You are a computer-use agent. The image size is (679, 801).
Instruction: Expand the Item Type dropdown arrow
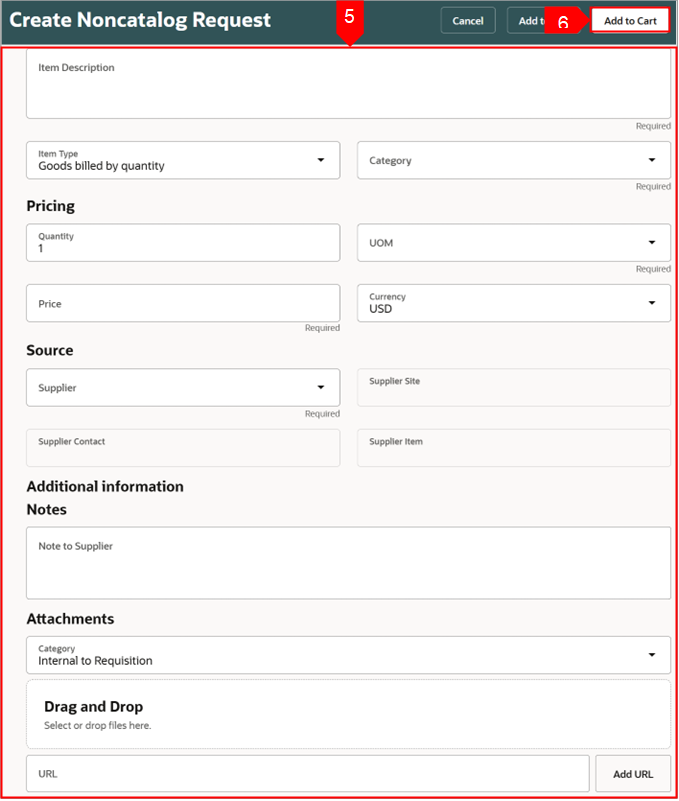321,160
